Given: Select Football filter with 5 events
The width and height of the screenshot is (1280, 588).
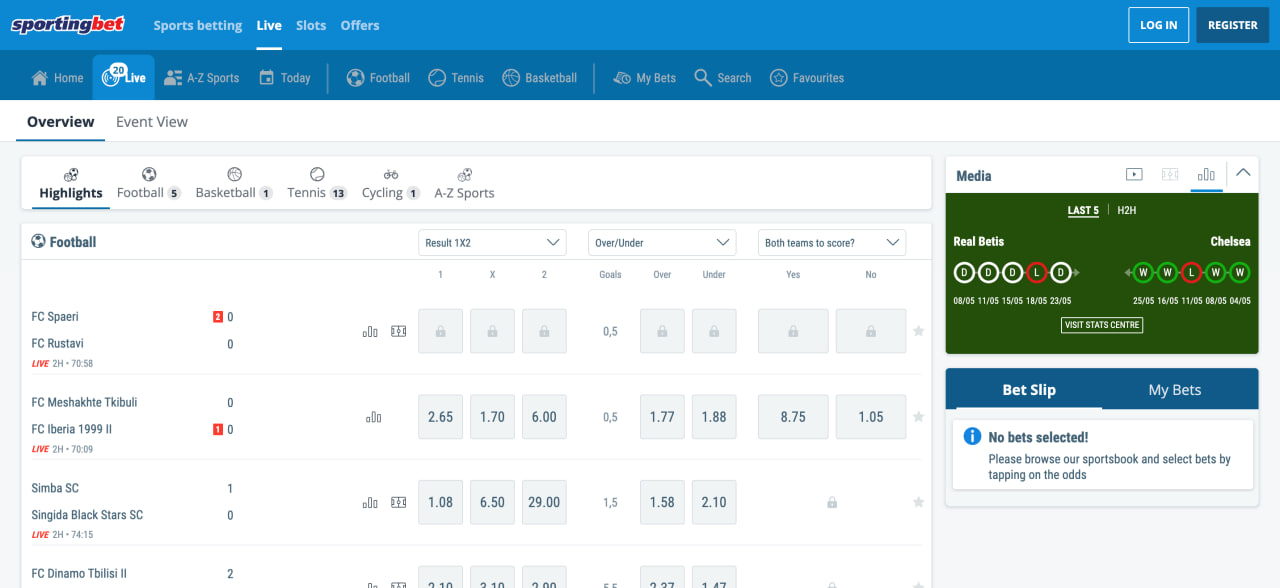Looking at the screenshot, I should pyautogui.click(x=148, y=184).
